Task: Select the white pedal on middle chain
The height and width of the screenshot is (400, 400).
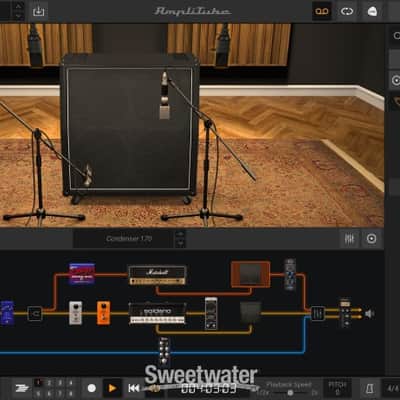Action: 75,313
